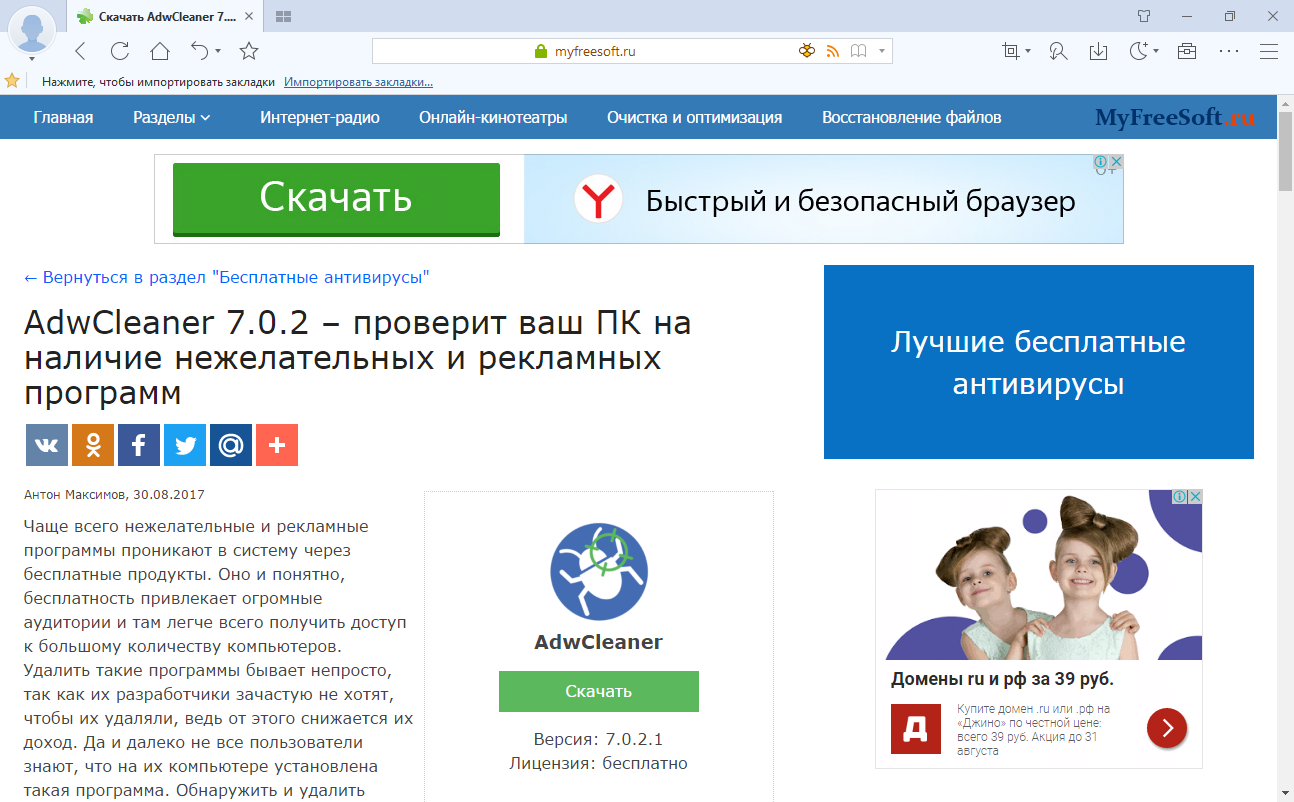Open Восстановление файлов menu item

click(912, 117)
